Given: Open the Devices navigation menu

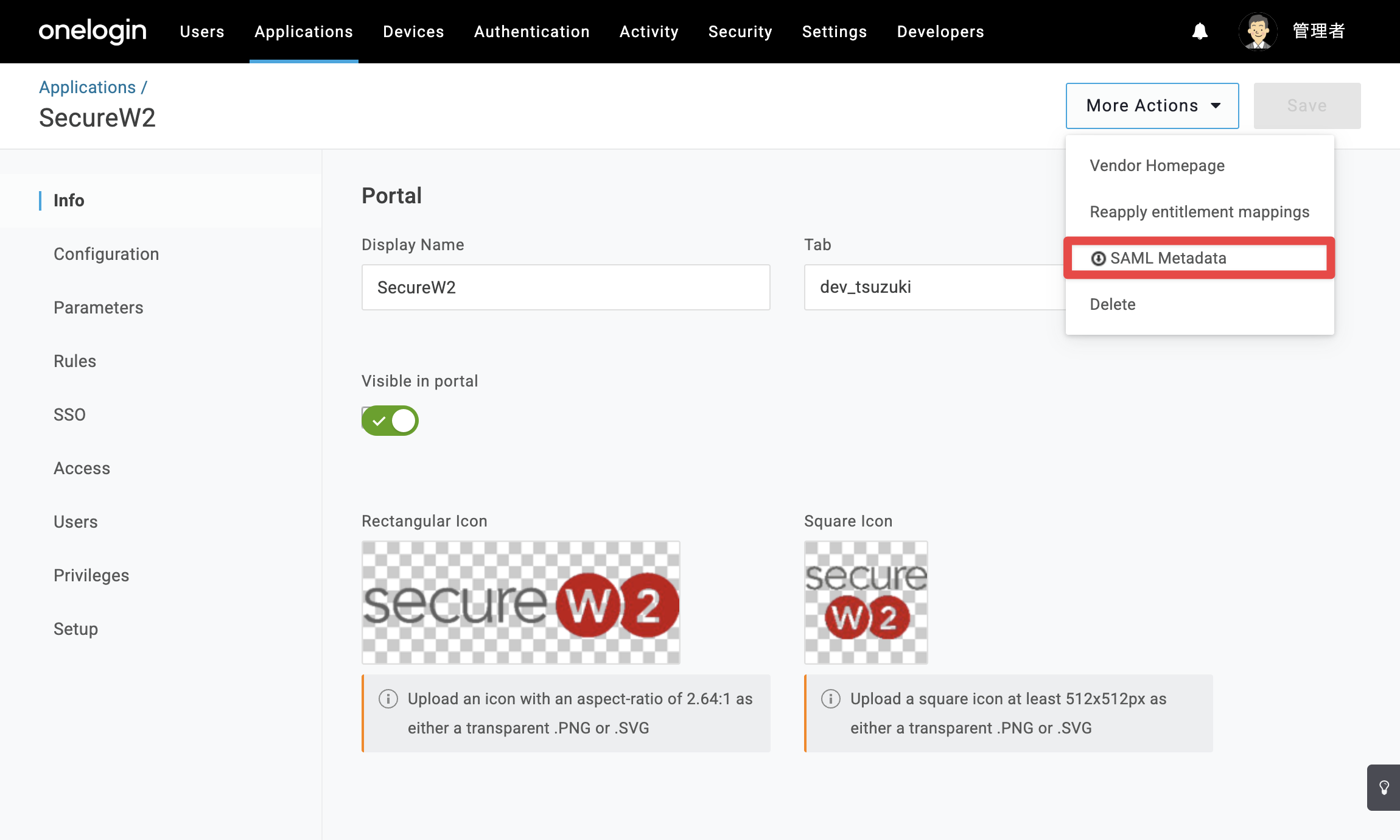Looking at the screenshot, I should (x=413, y=32).
